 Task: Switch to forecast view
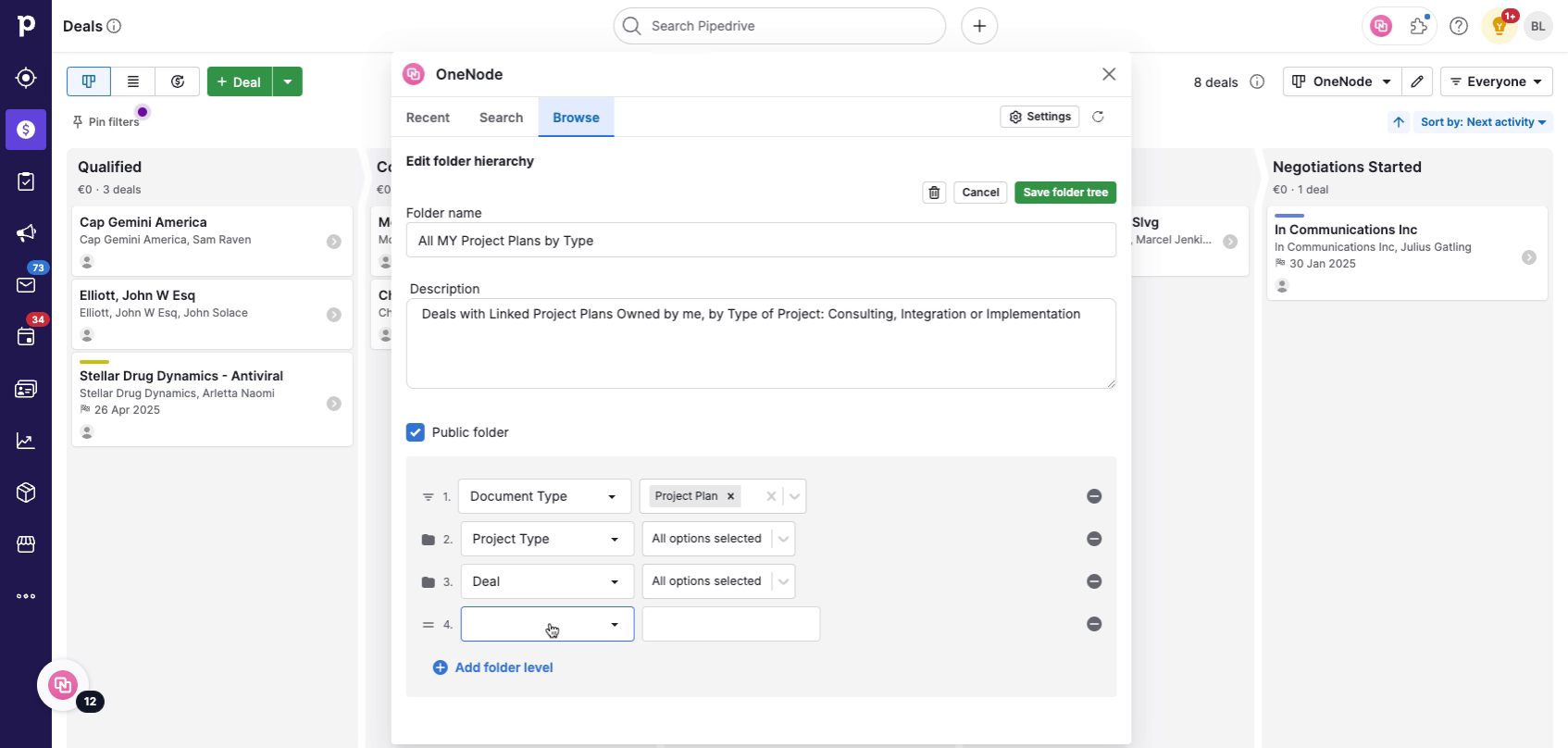178,81
